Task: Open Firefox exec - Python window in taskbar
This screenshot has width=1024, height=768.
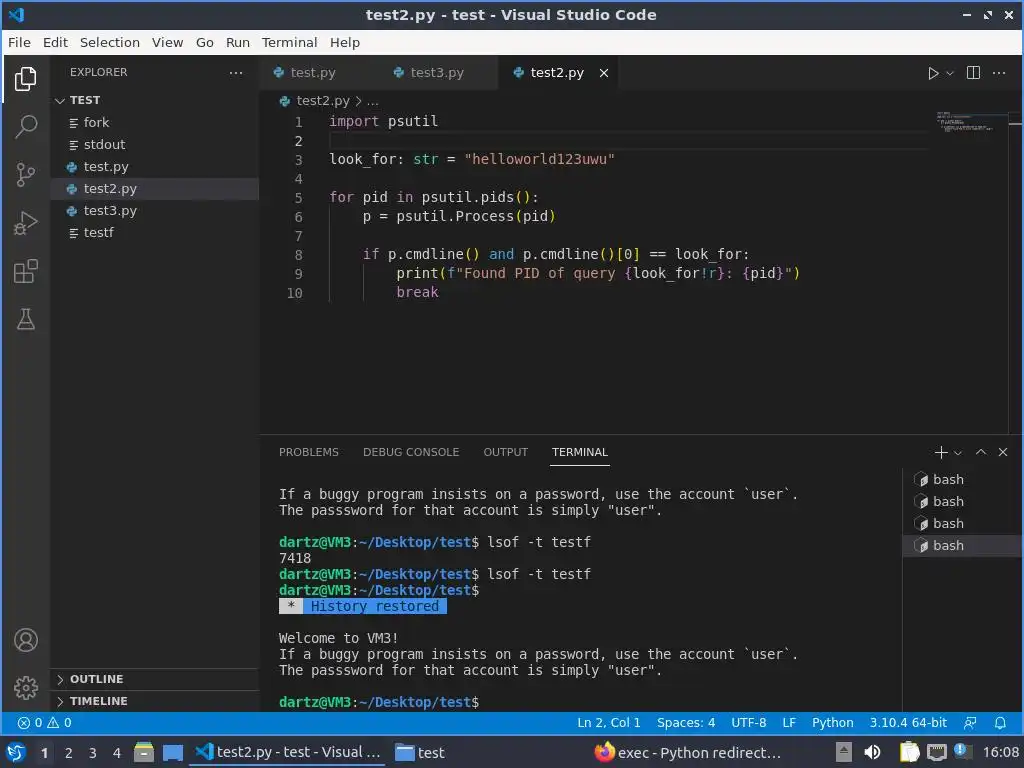Action: [x=688, y=752]
